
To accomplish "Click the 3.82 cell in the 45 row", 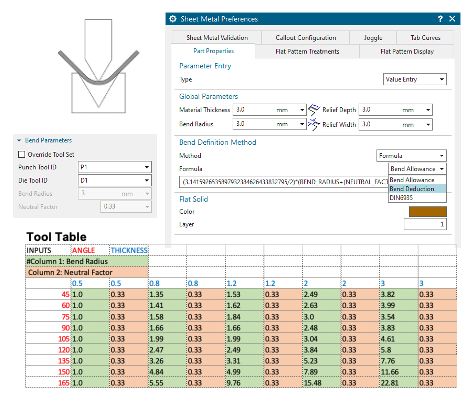I will click(399, 294).
